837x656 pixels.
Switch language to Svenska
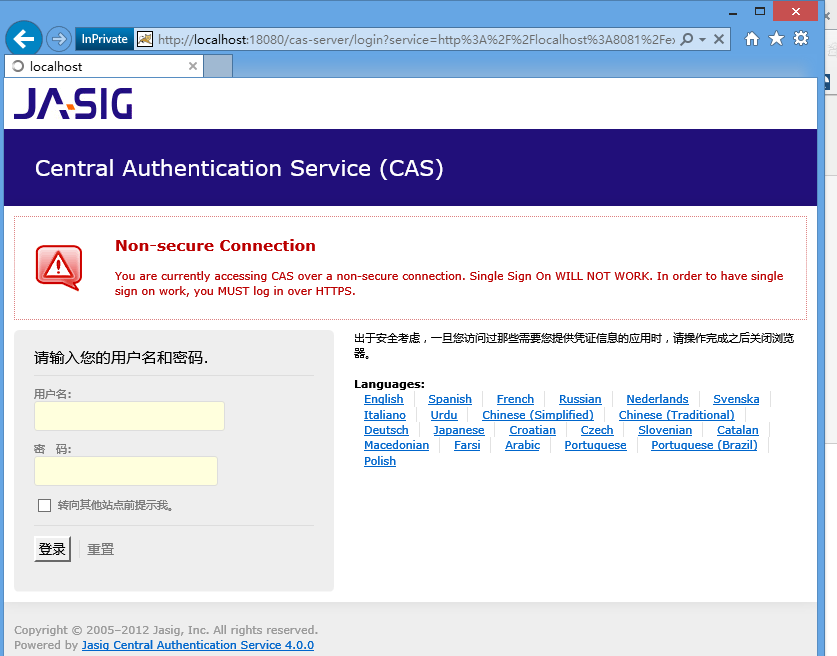736,399
